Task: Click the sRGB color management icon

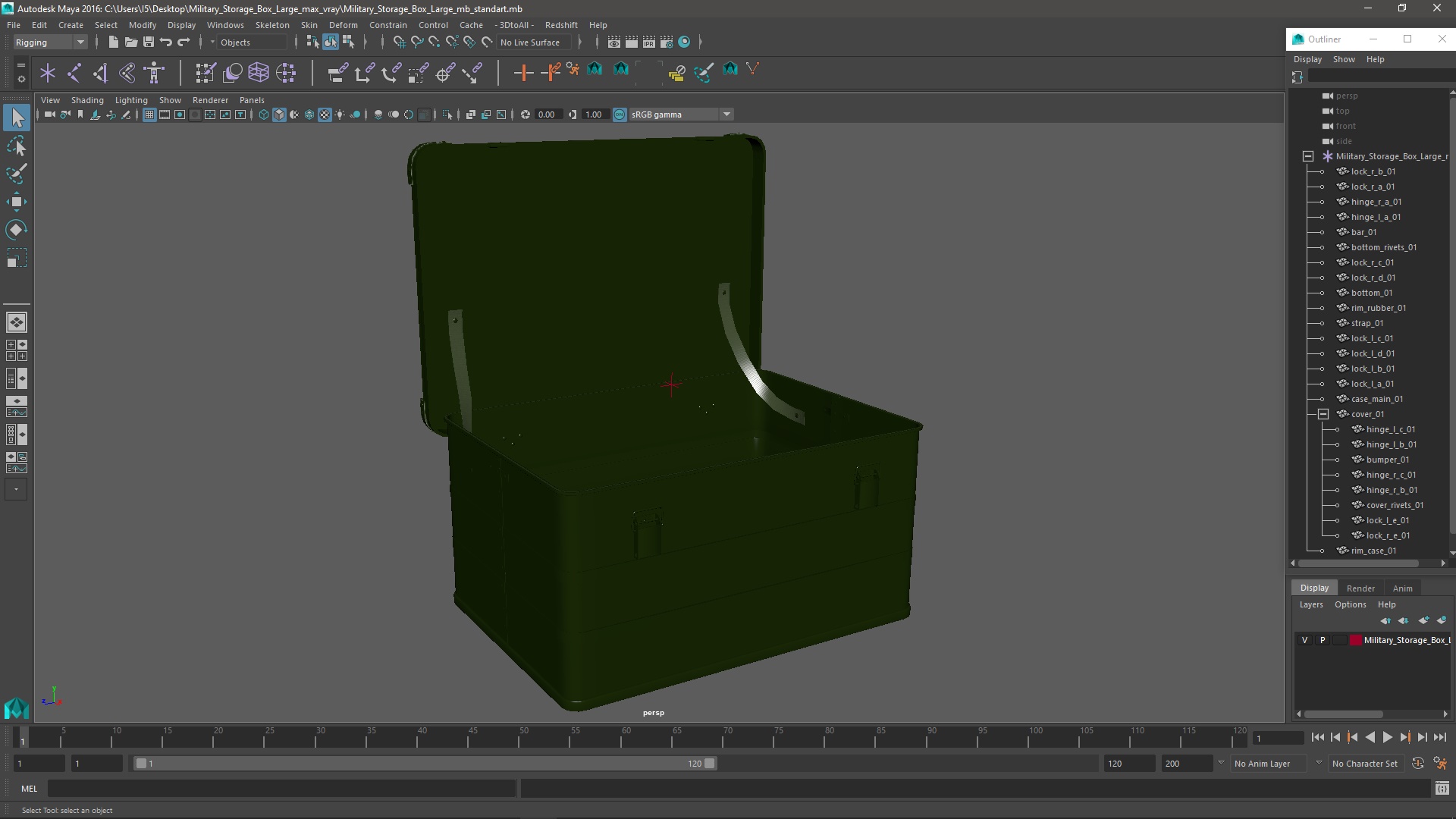Action: coord(620,115)
